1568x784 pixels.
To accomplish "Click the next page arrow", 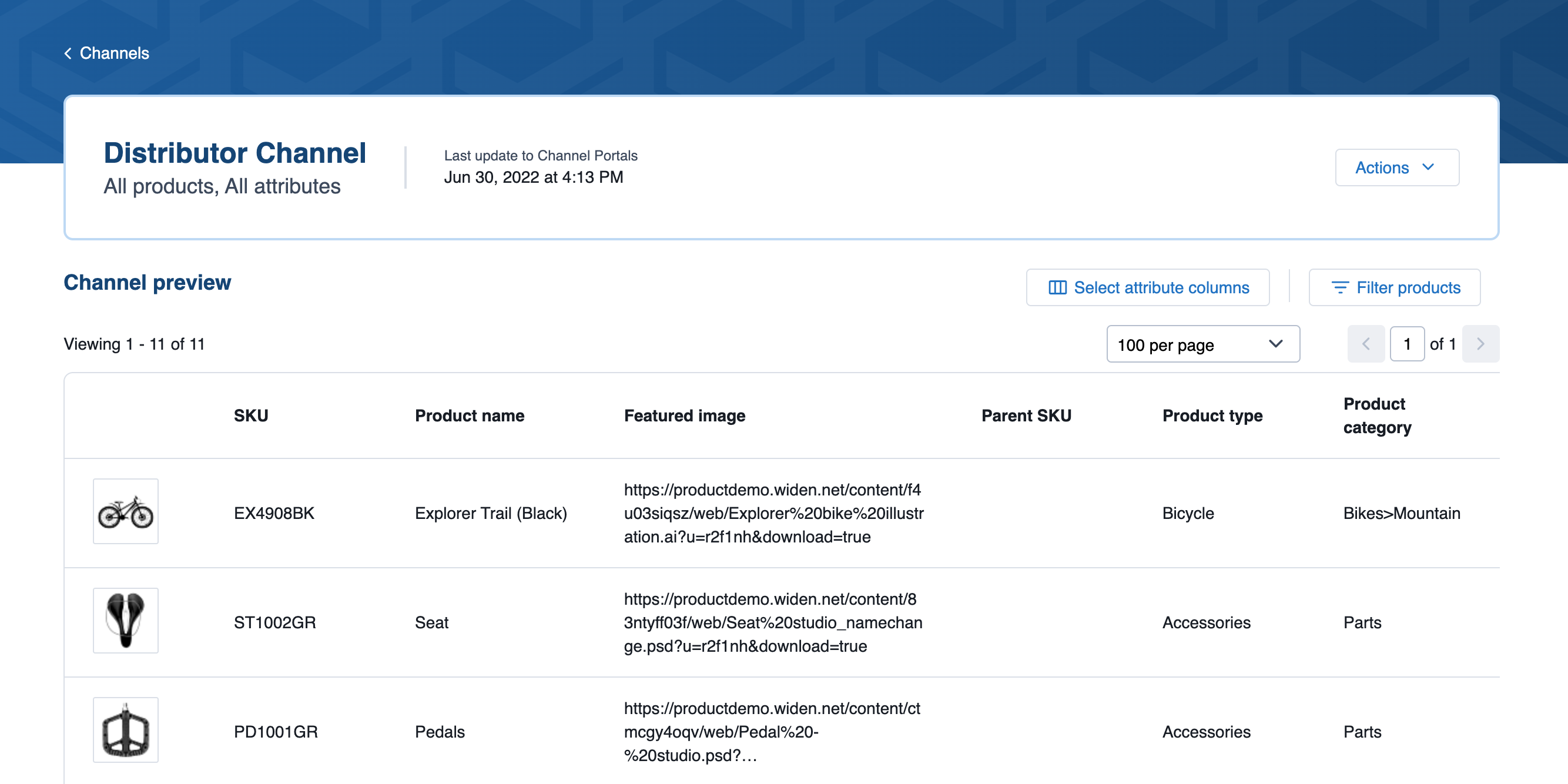I will 1481,344.
